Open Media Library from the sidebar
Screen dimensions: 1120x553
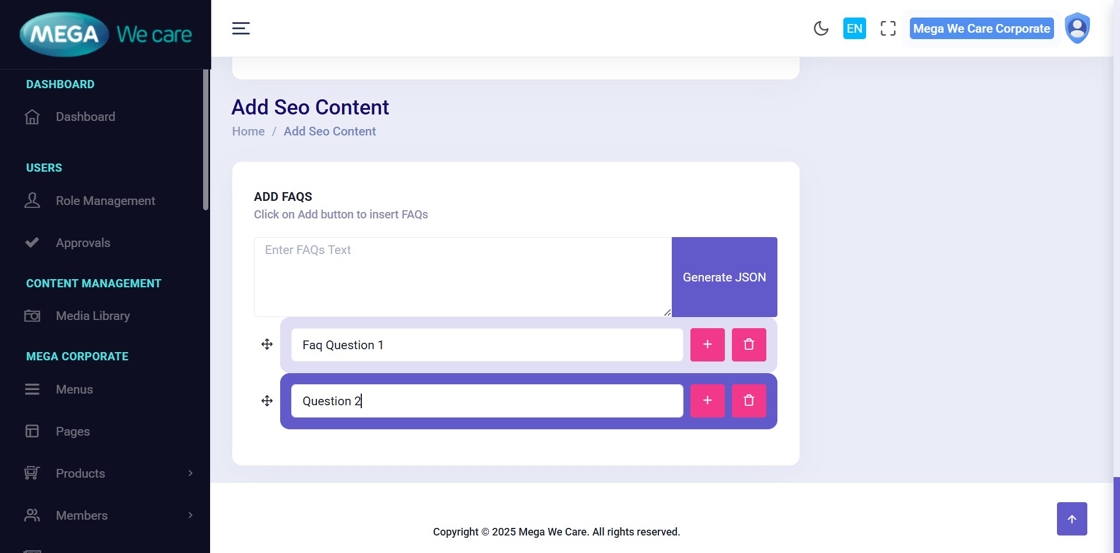click(92, 316)
